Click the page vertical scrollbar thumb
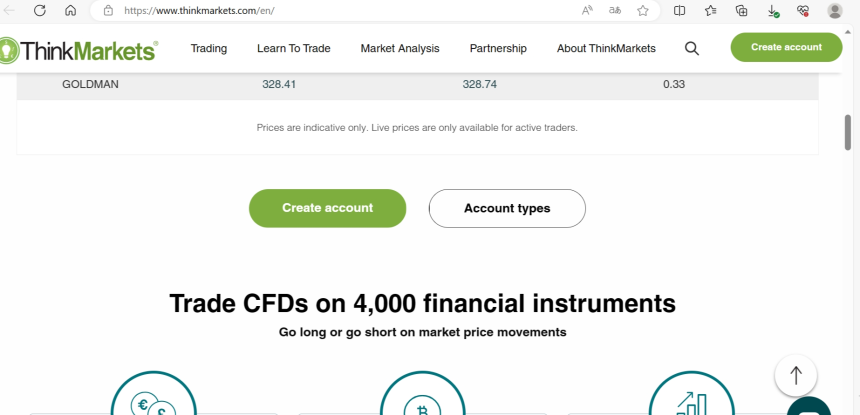Viewport: 860px width, 415px height. click(848, 133)
